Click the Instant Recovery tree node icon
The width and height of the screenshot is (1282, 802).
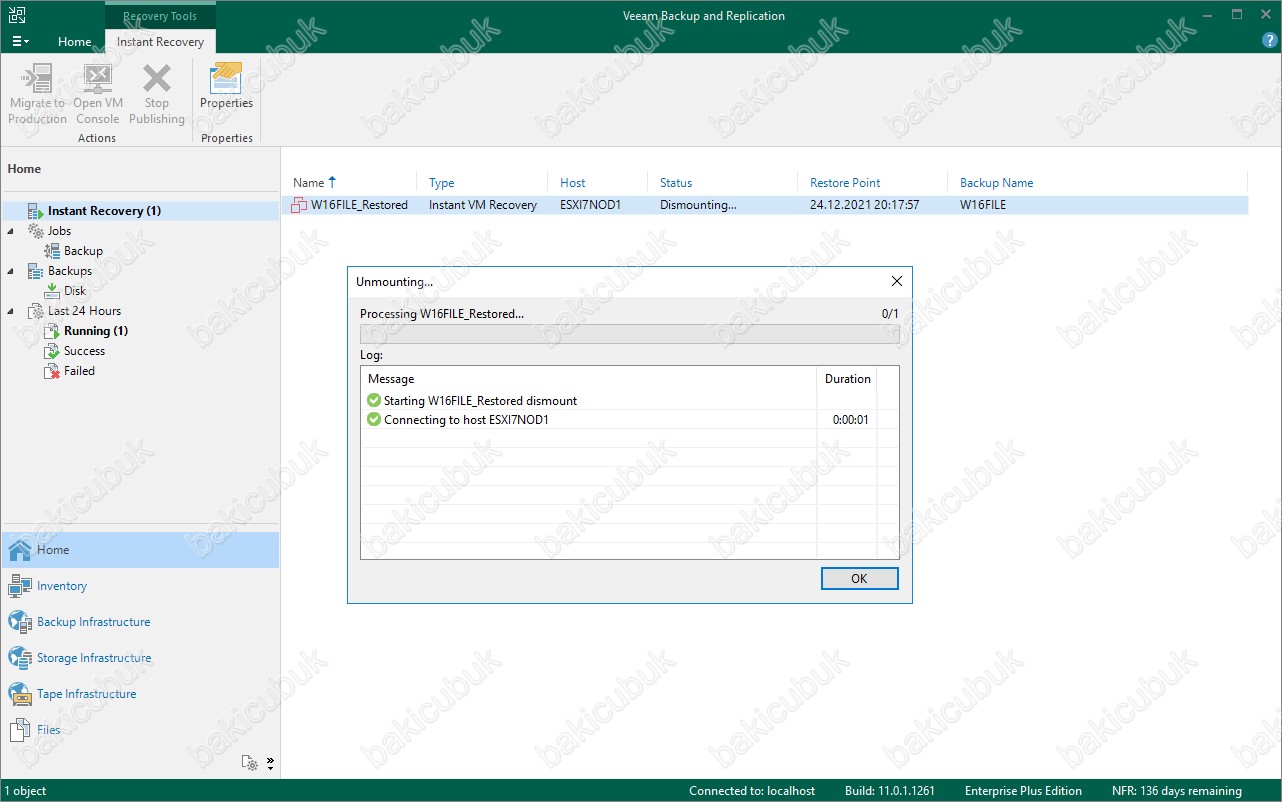pyautogui.click(x=35, y=211)
